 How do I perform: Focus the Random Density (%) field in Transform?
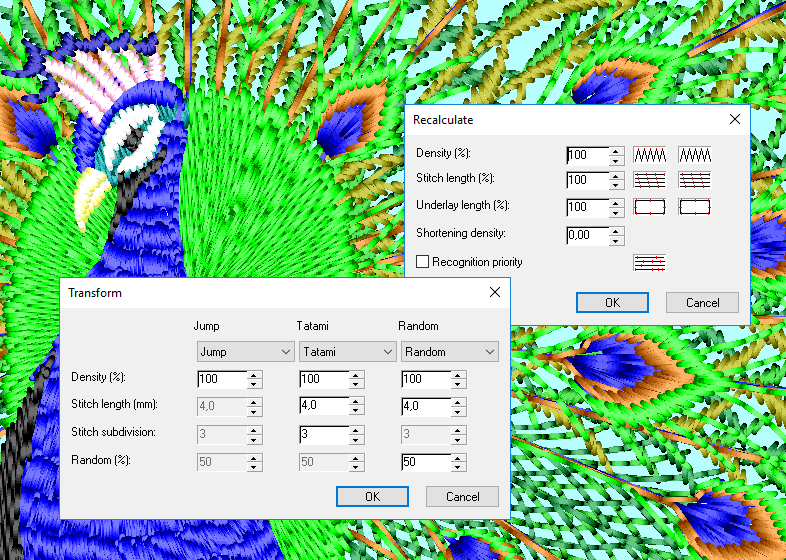click(426, 379)
